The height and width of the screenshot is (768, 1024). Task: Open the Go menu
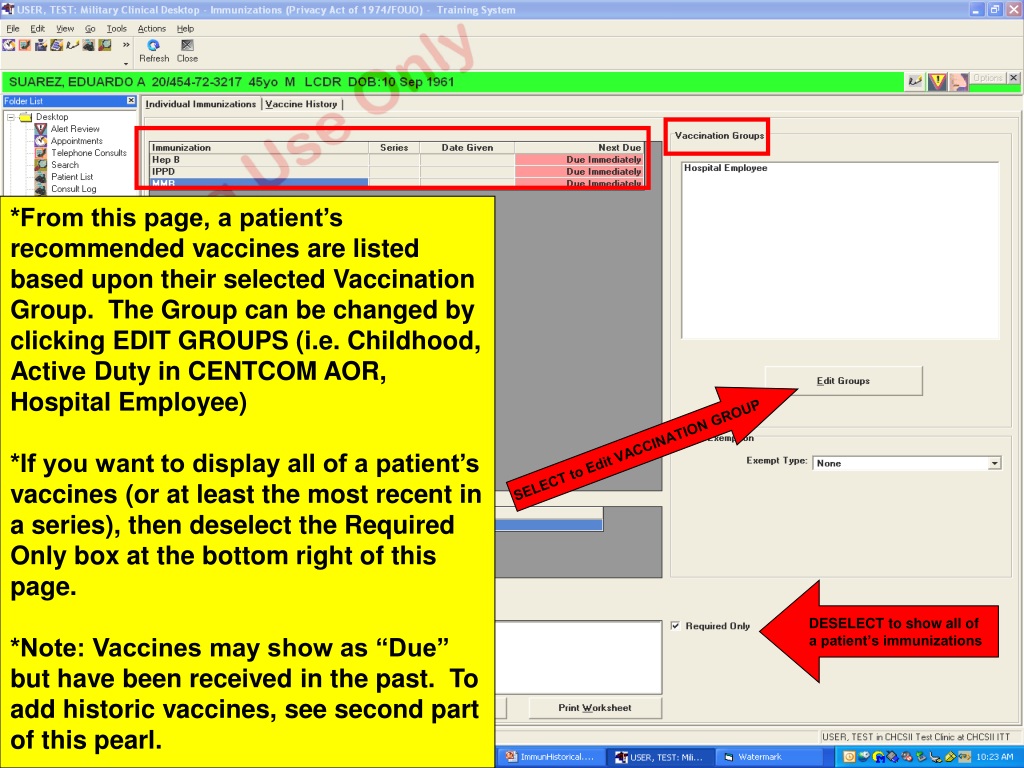[90, 29]
